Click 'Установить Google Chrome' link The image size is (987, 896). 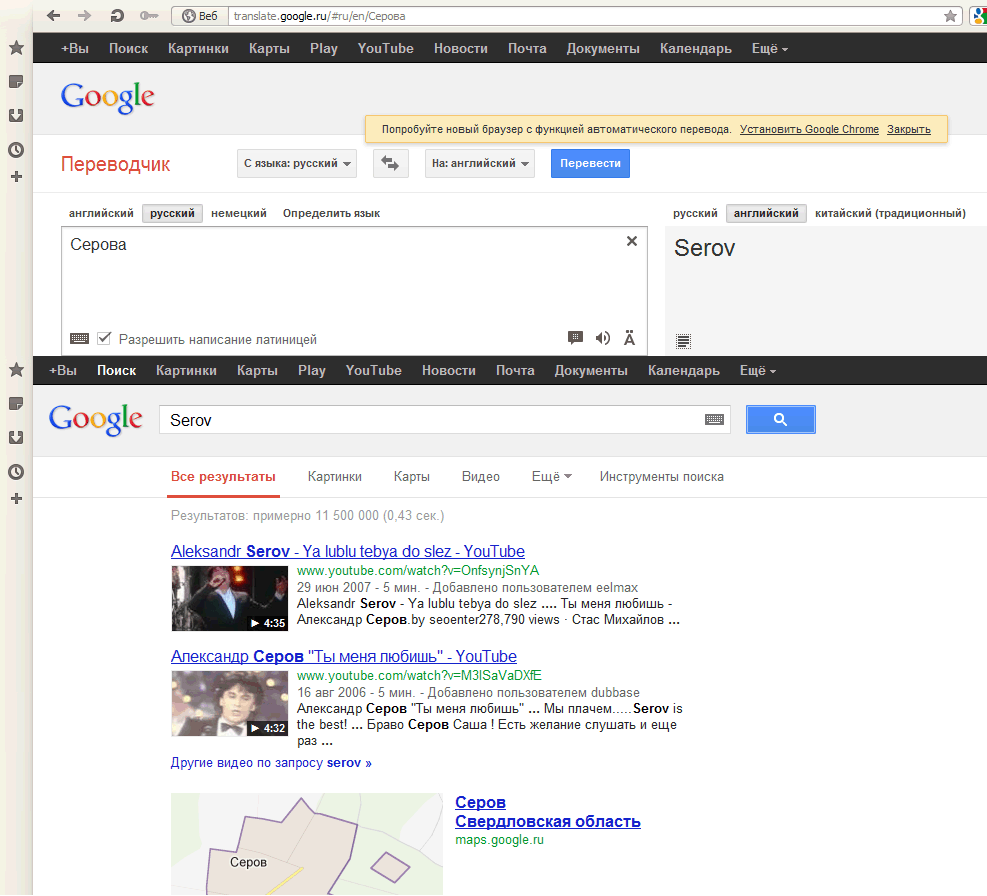[809, 129]
